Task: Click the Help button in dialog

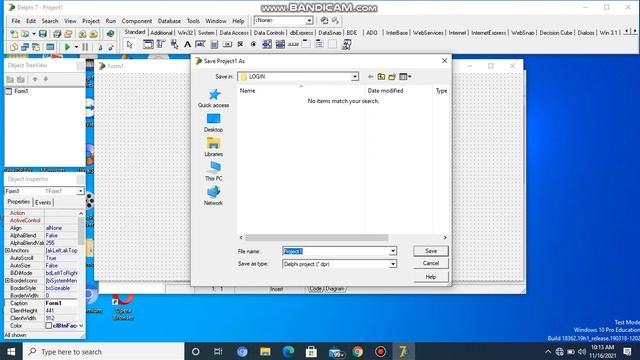Action: tap(431, 277)
